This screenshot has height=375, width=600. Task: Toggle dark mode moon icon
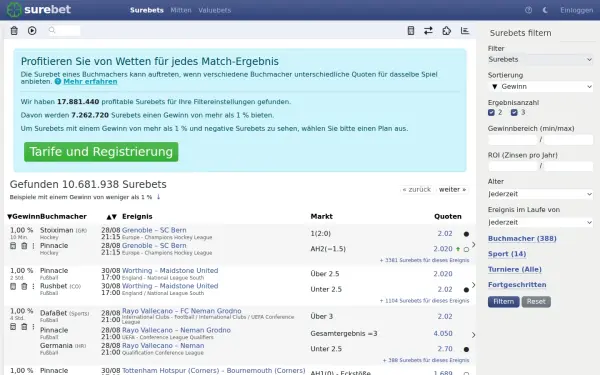click(x=545, y=10)
